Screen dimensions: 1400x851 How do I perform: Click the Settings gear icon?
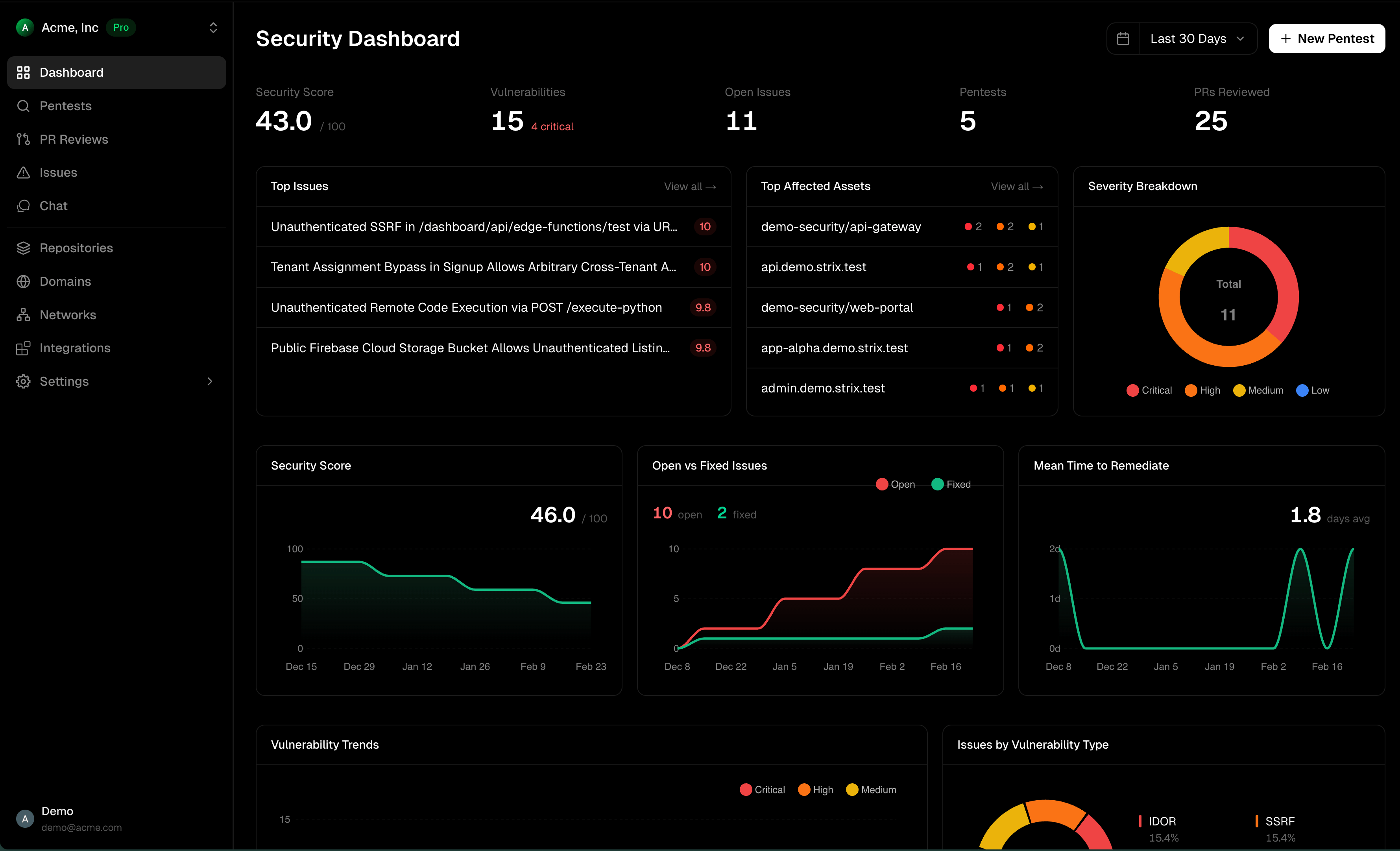[x=23, y=381]
